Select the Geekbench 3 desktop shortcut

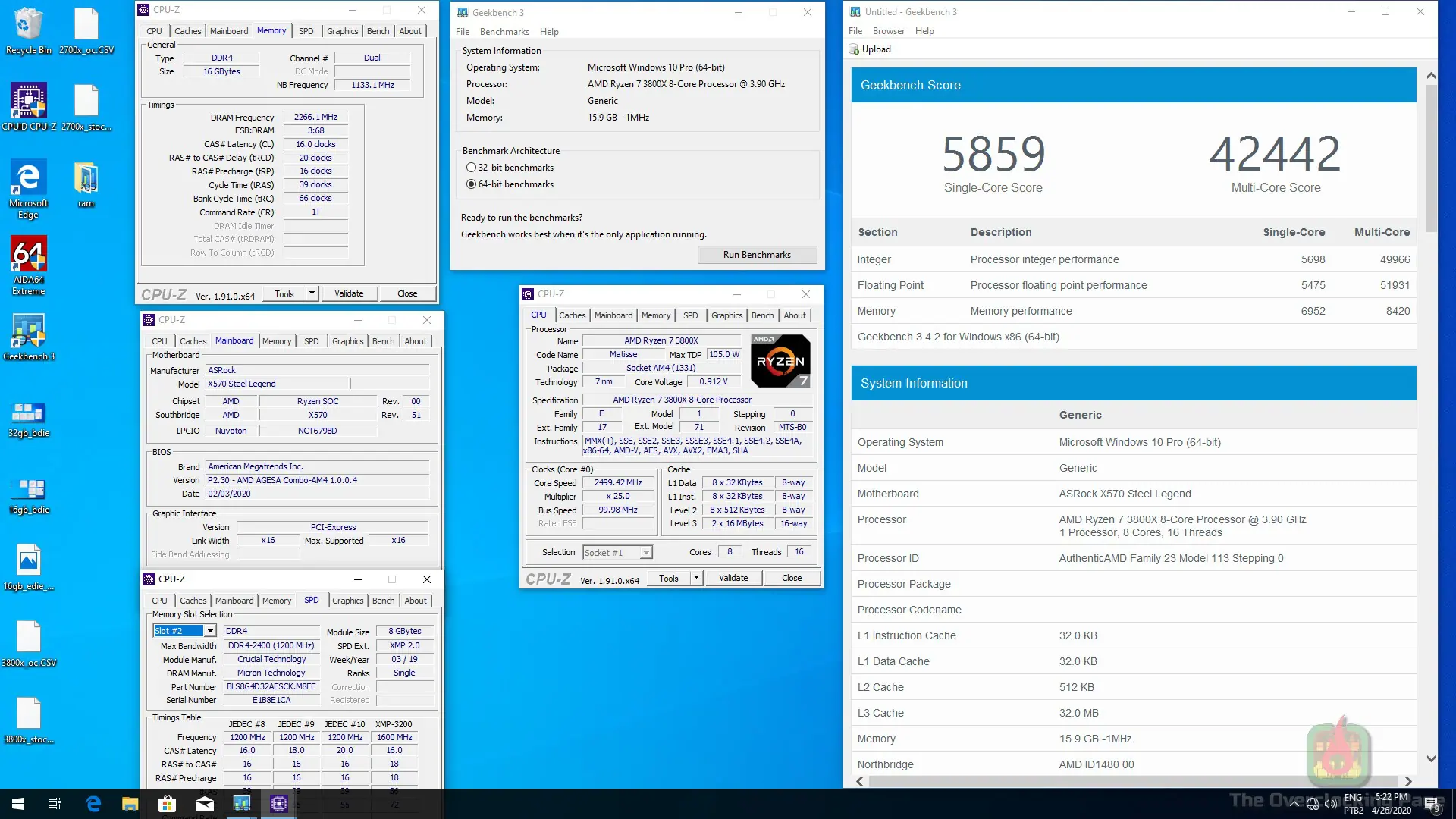[x=29, y=337]
